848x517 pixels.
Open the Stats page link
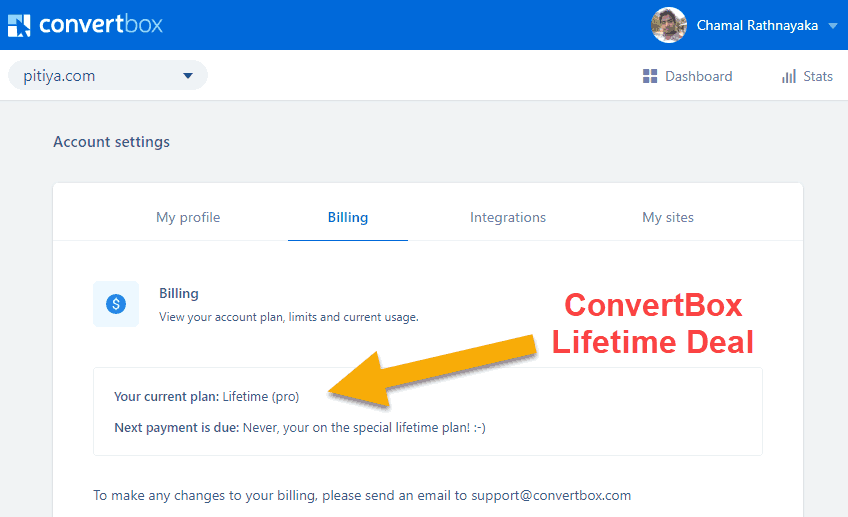817,76
